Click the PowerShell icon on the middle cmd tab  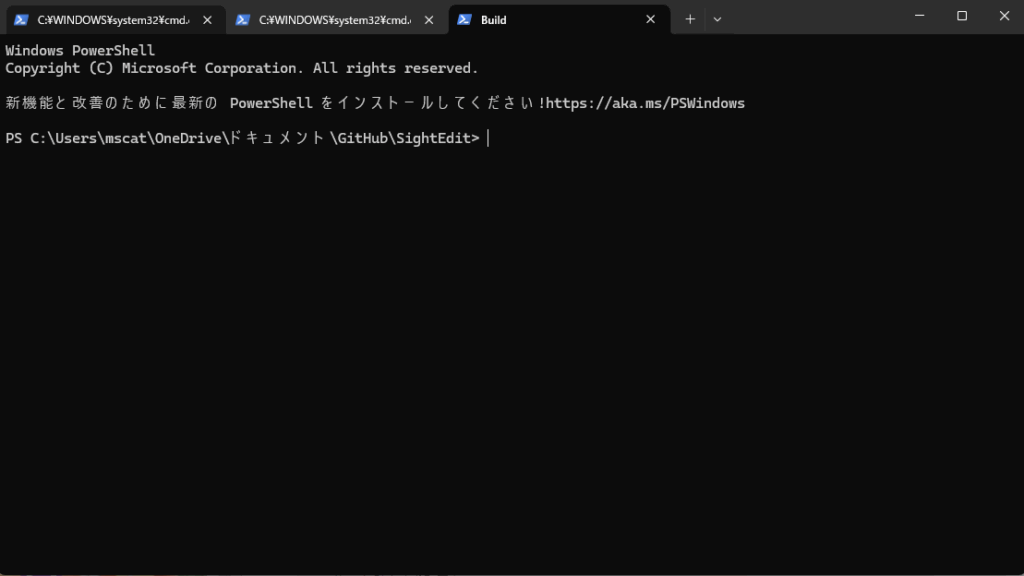242,19
